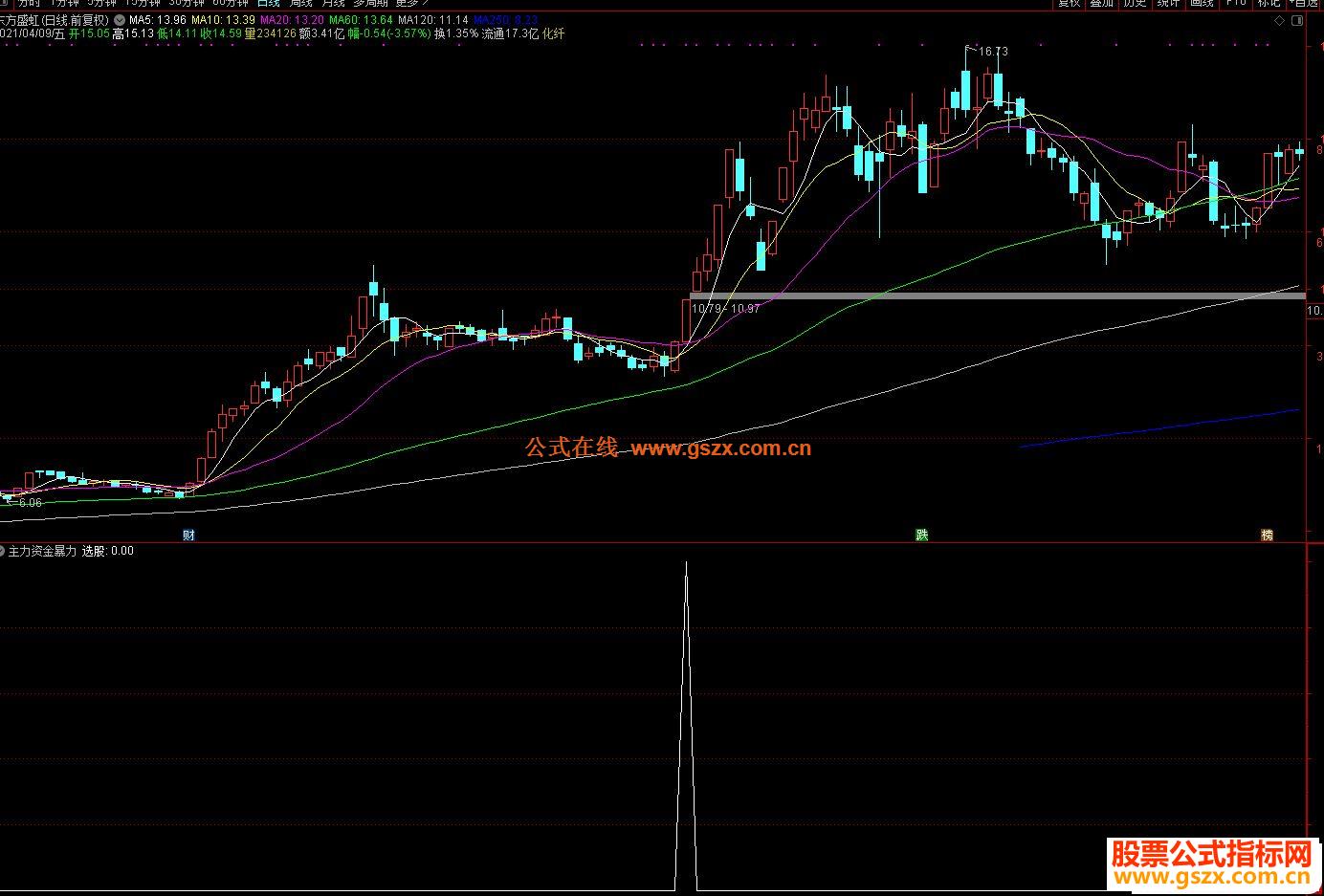Screen dimensions: 1324x896
Task: Click the 叠加 overlay button
Action: point(1102,4)
